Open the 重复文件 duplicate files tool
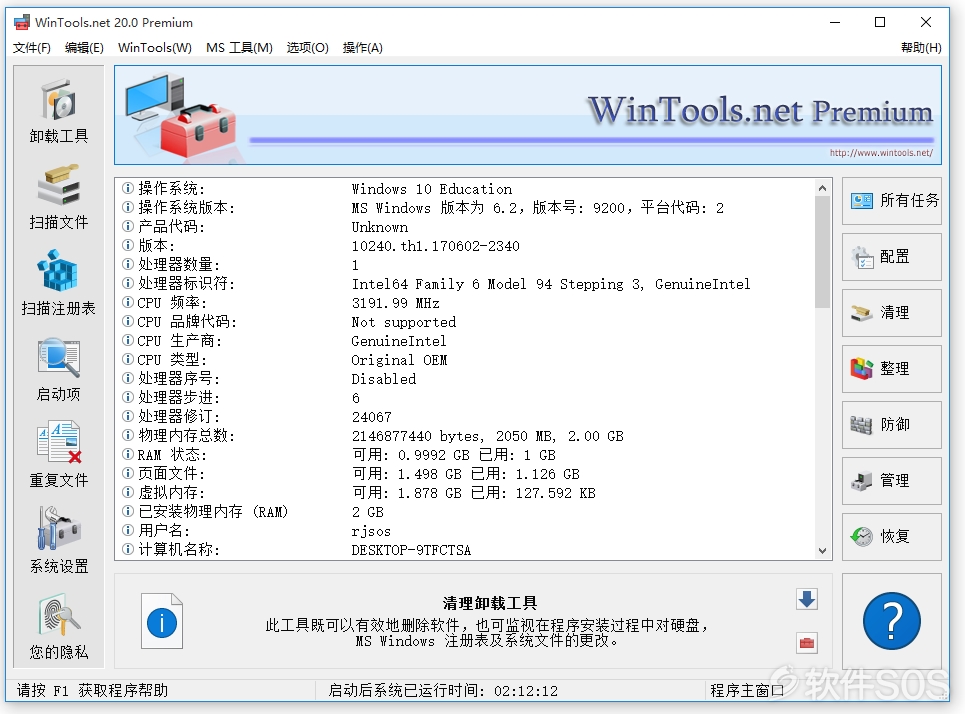 pyautogui.click(x=58, y=455)
